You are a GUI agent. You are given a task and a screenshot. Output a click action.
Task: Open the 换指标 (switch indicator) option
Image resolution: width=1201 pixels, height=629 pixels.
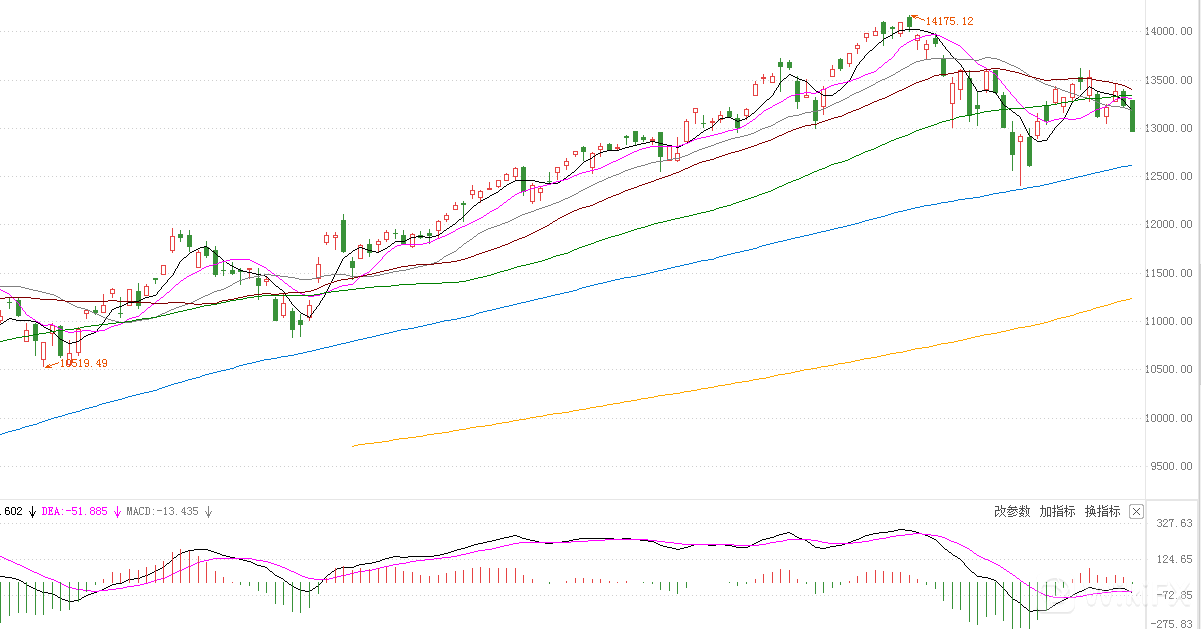point(1102,511)
